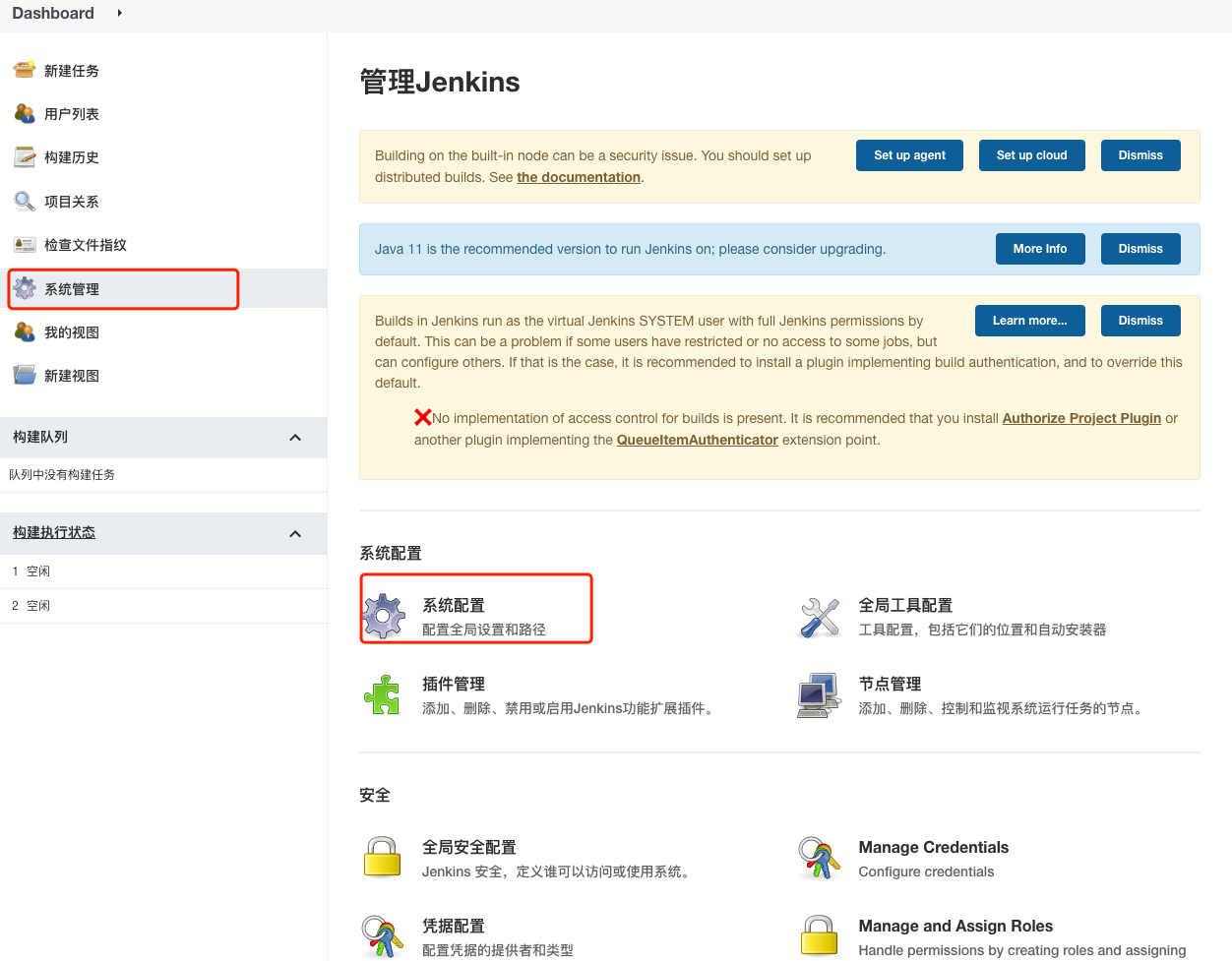
Task: Click the Dashboard breadcrumb link
Action: [x=53, y=13]
